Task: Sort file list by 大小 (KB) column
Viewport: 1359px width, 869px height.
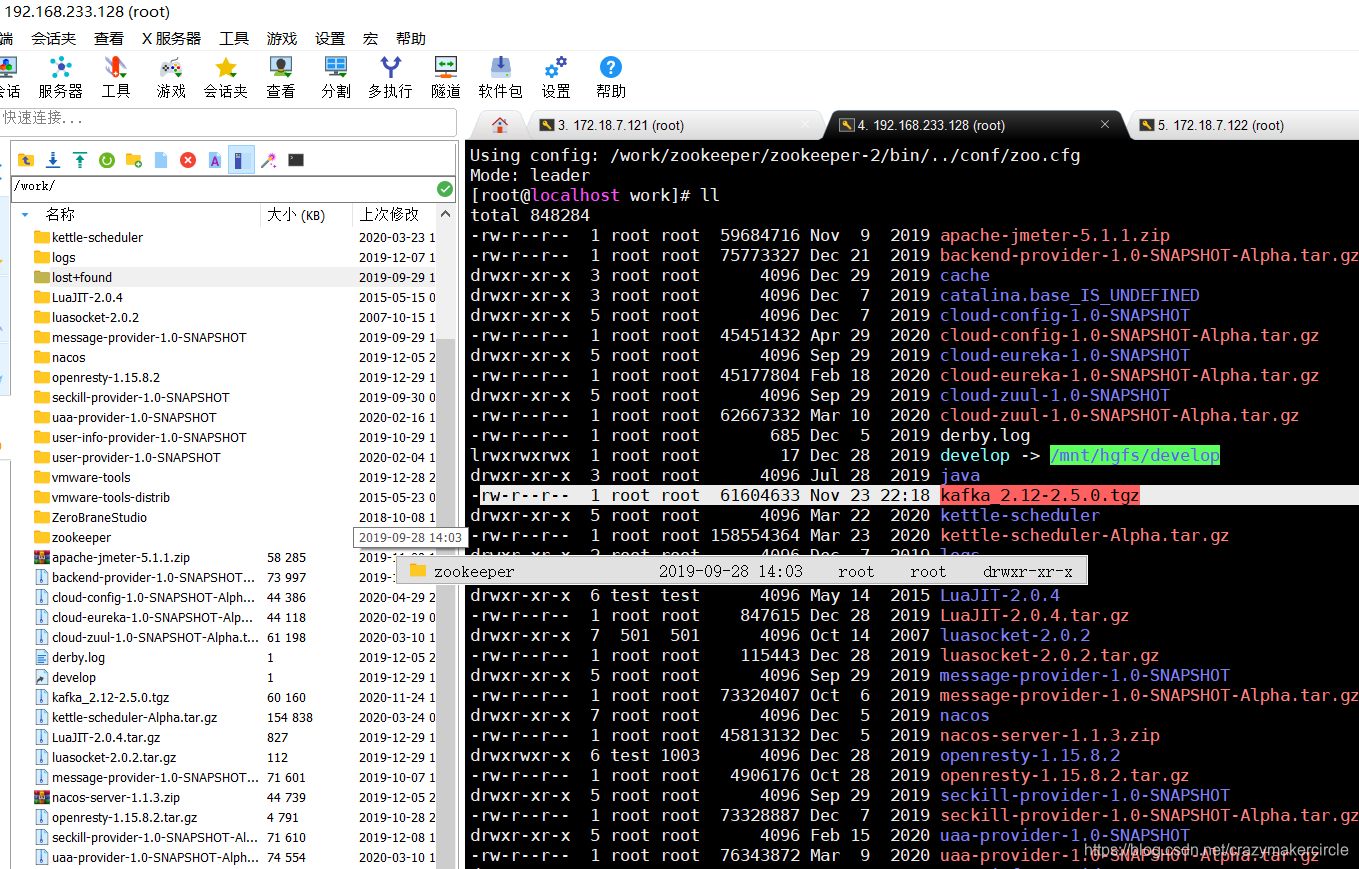Action: pyautogui.click(x=296, y=215)
